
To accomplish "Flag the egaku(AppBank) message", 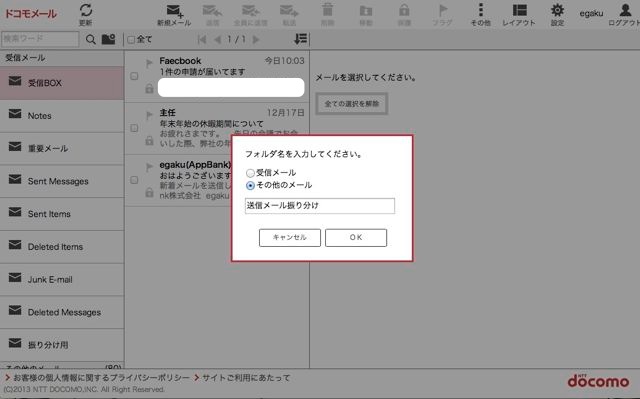I will click(149, 167).
